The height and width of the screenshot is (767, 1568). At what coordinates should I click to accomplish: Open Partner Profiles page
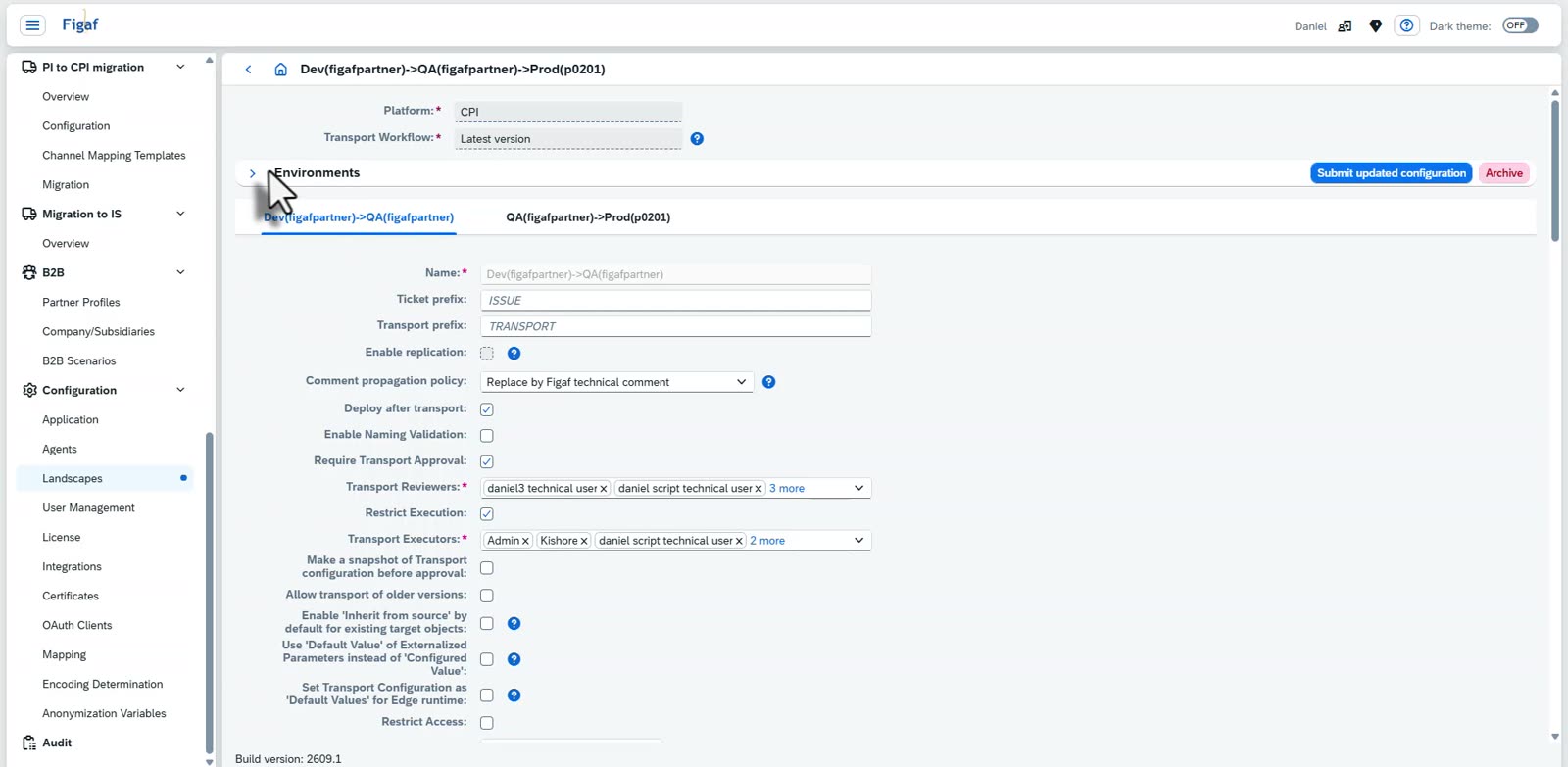[81, 302]
